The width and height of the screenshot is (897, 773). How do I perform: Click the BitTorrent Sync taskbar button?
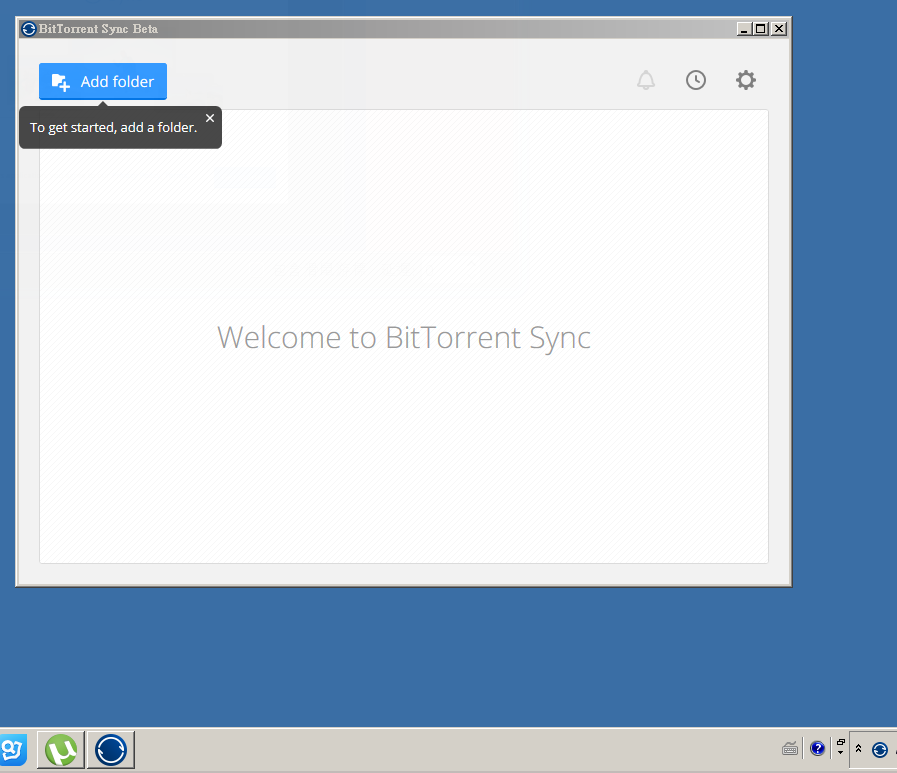(110, 749)
